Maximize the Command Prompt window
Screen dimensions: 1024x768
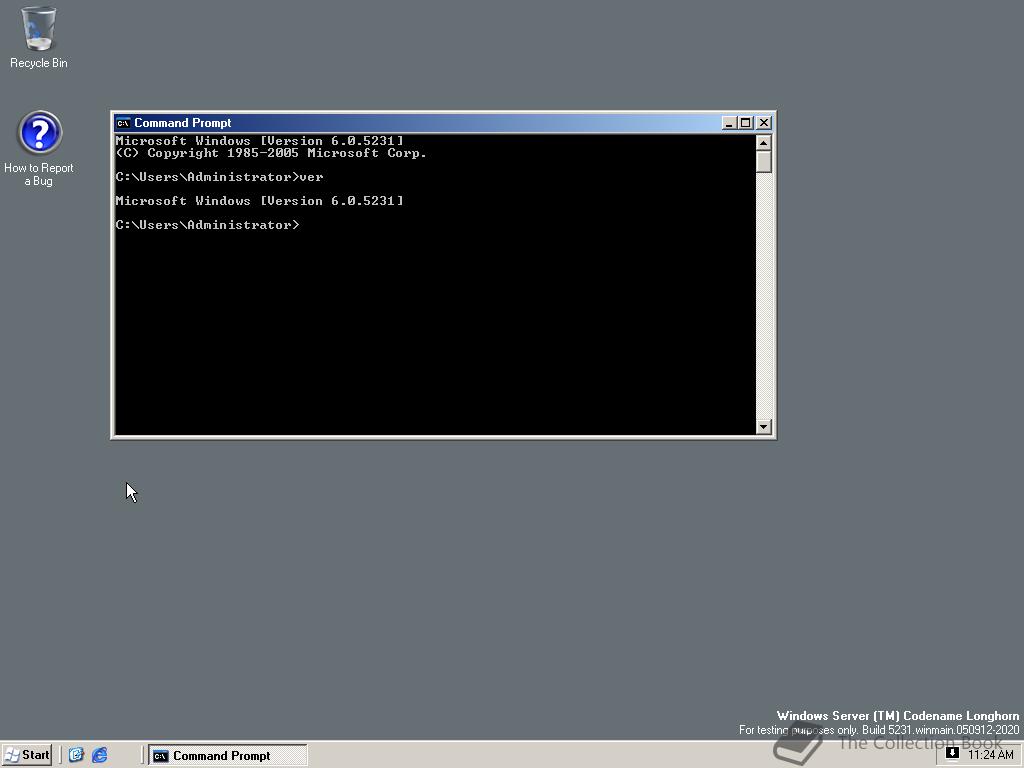point(745,123)
